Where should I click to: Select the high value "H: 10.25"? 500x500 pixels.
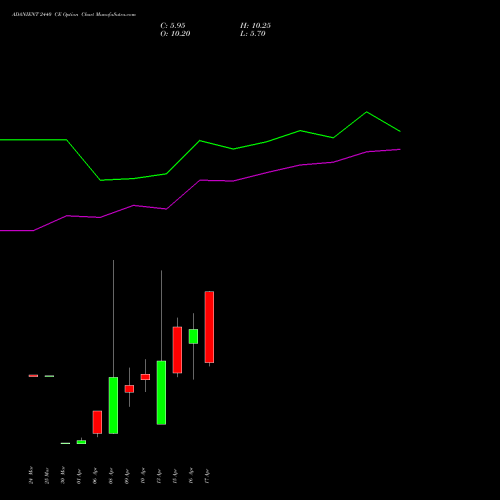255,26
